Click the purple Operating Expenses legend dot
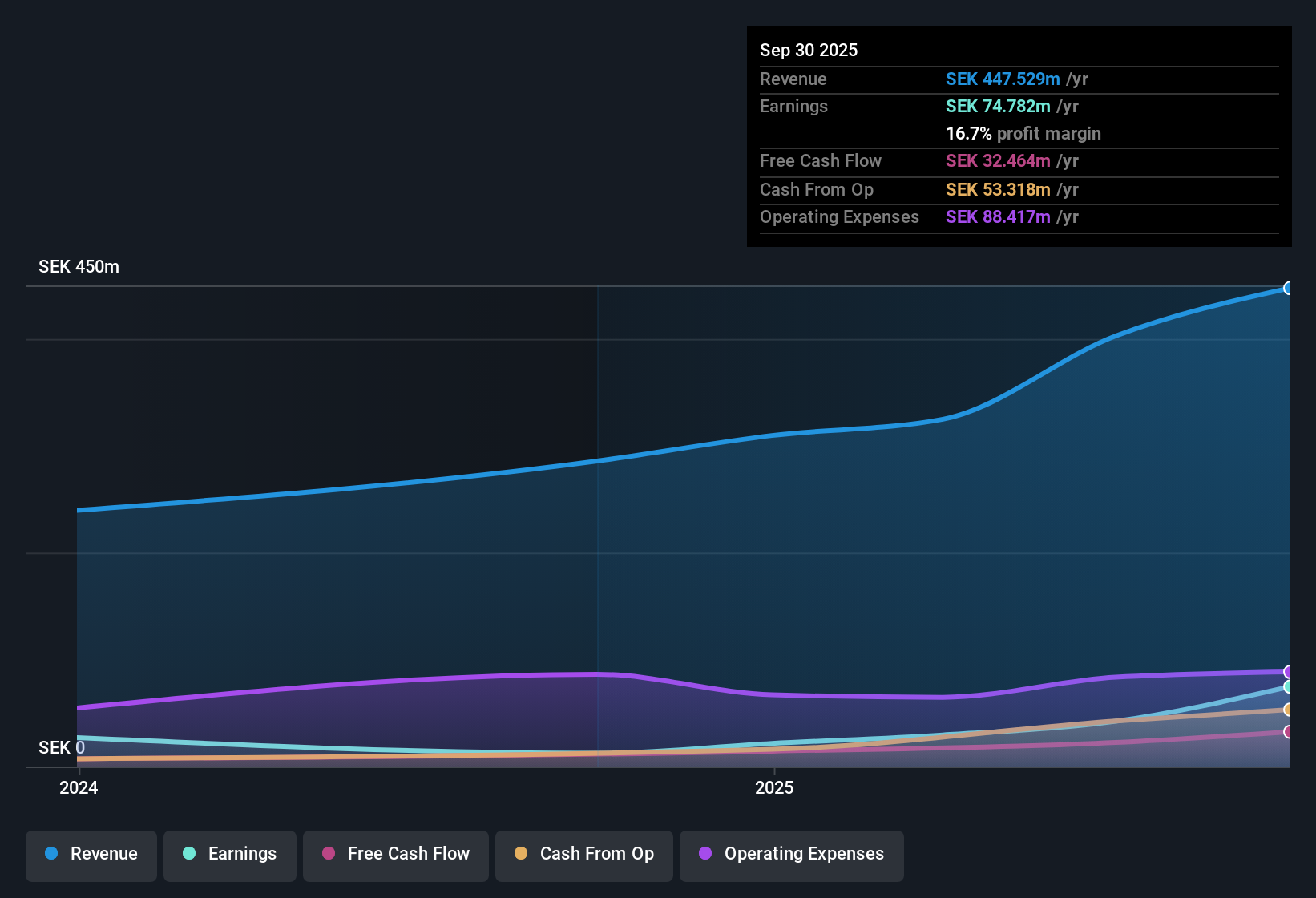 point(704,854)
